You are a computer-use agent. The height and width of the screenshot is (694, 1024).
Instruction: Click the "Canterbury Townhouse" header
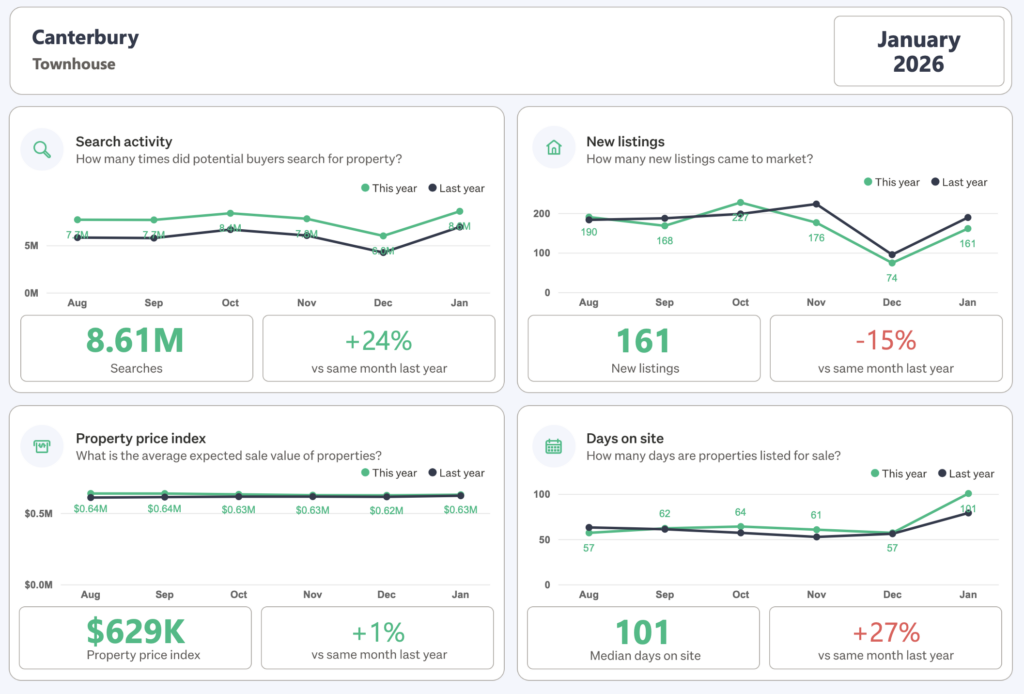coord(85,50)
